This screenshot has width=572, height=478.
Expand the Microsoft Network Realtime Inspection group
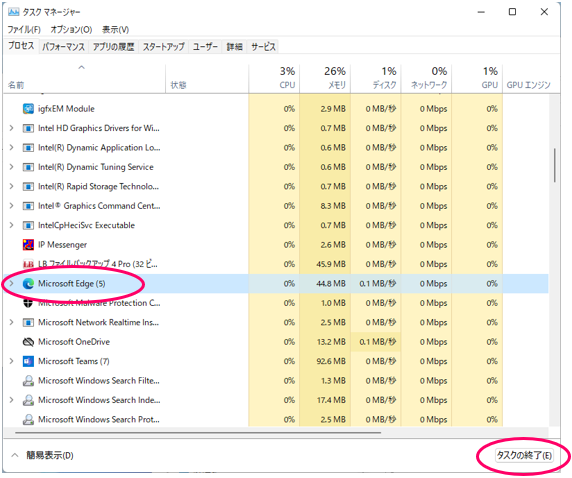tap(11, 322)
